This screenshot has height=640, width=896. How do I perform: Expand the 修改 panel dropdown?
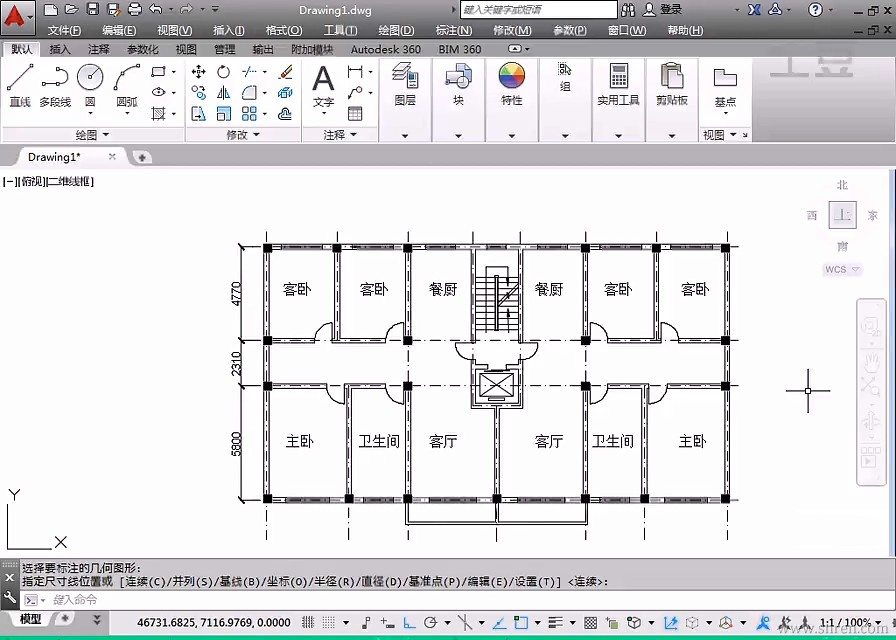(x=243, y=135)
